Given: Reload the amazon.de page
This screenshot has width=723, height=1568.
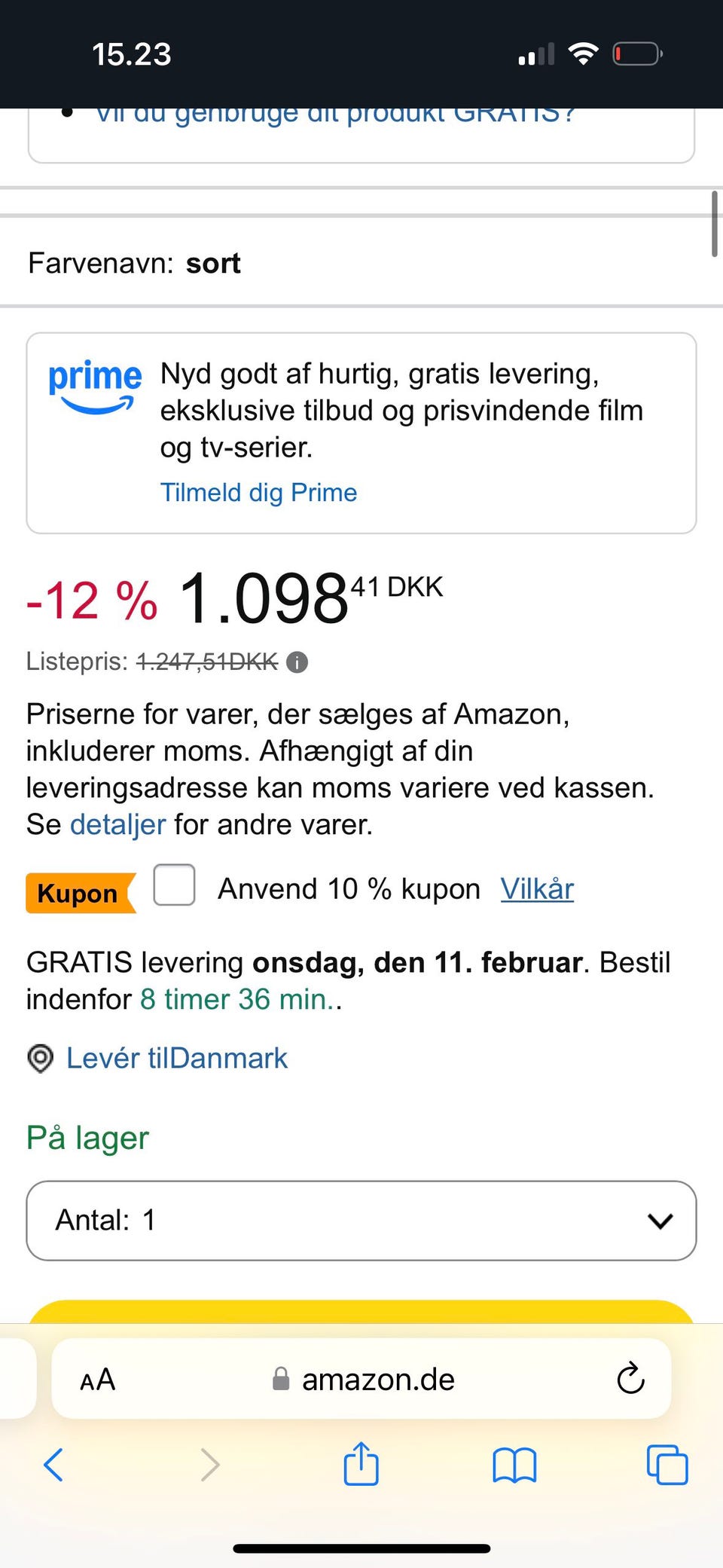Looking at the screenshot, I should 630,1379.
